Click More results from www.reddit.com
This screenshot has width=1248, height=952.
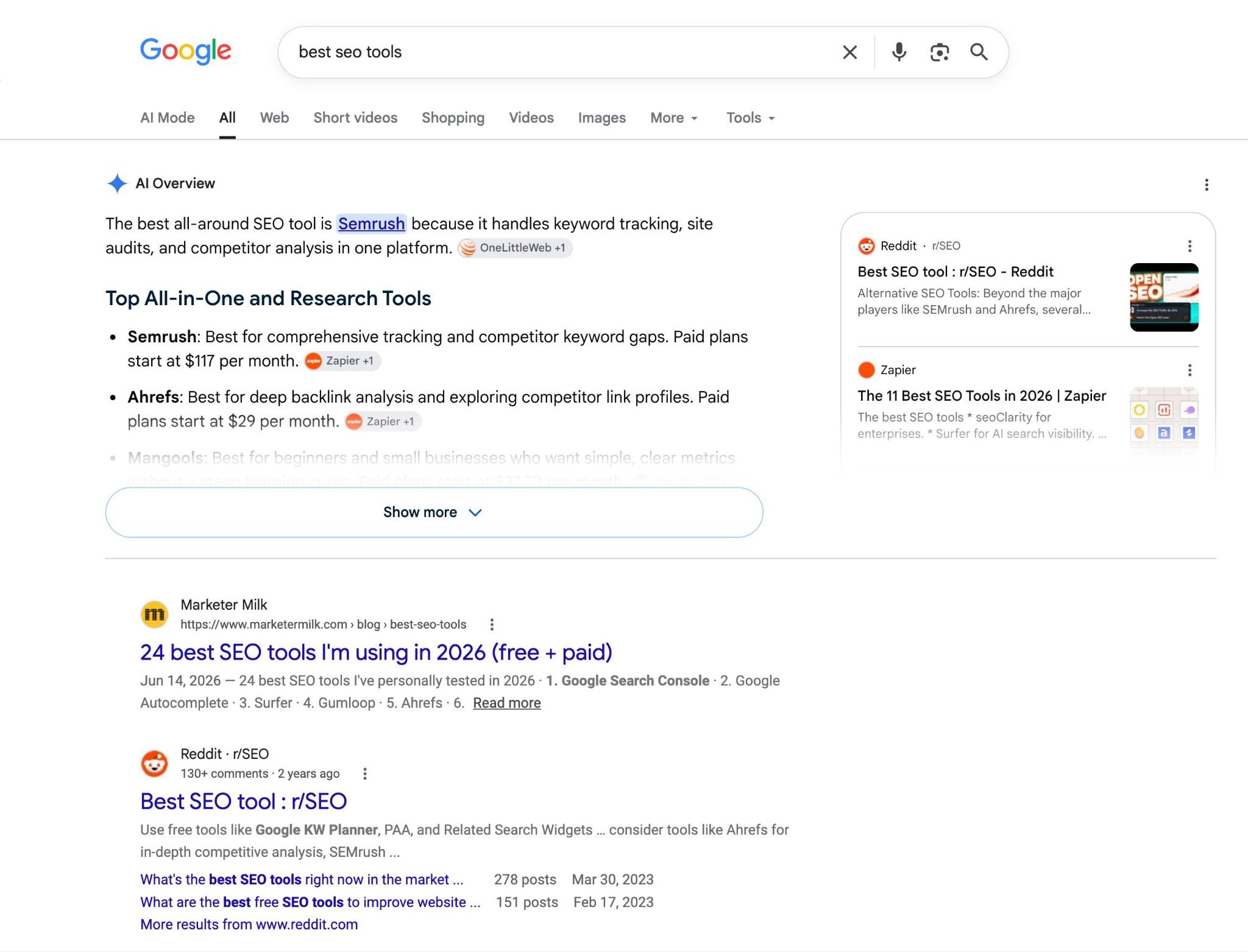pyautogui.click(x=249, y=925)
